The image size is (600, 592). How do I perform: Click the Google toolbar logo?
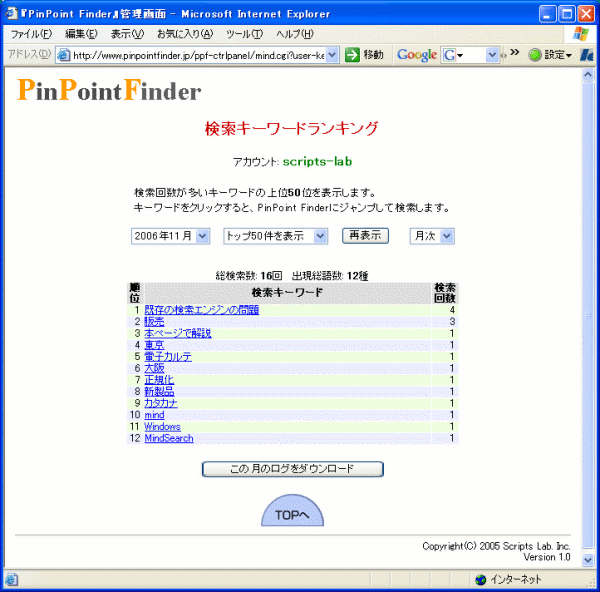417,55
